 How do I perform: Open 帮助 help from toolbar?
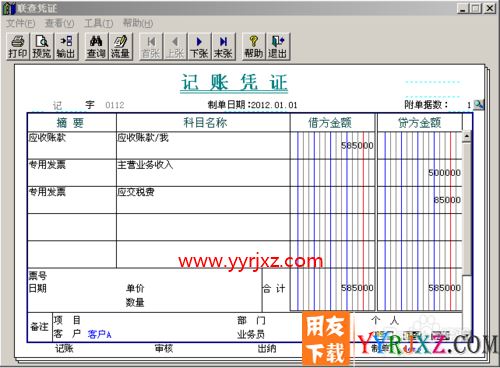pyautogui.click(x=254, y=46)
